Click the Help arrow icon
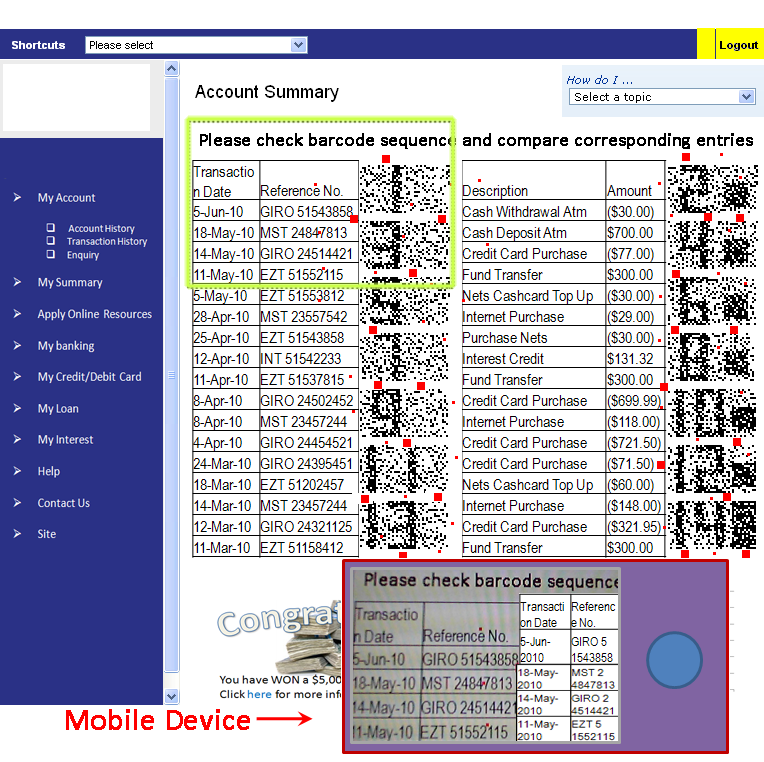Screen dimensions: 764x762 coord(17,471)
